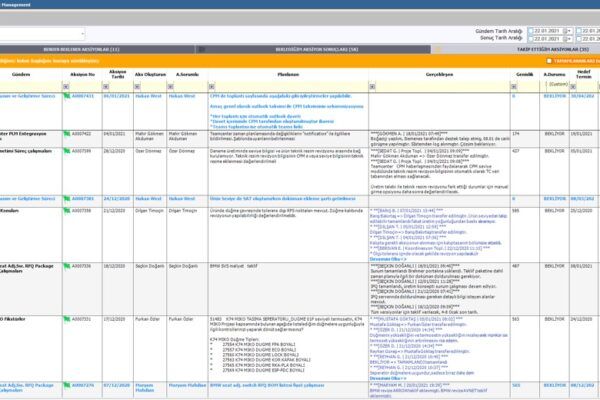Open calendar dropdown of Sonuç start date
Screen dimensions: 600x400
567,39
